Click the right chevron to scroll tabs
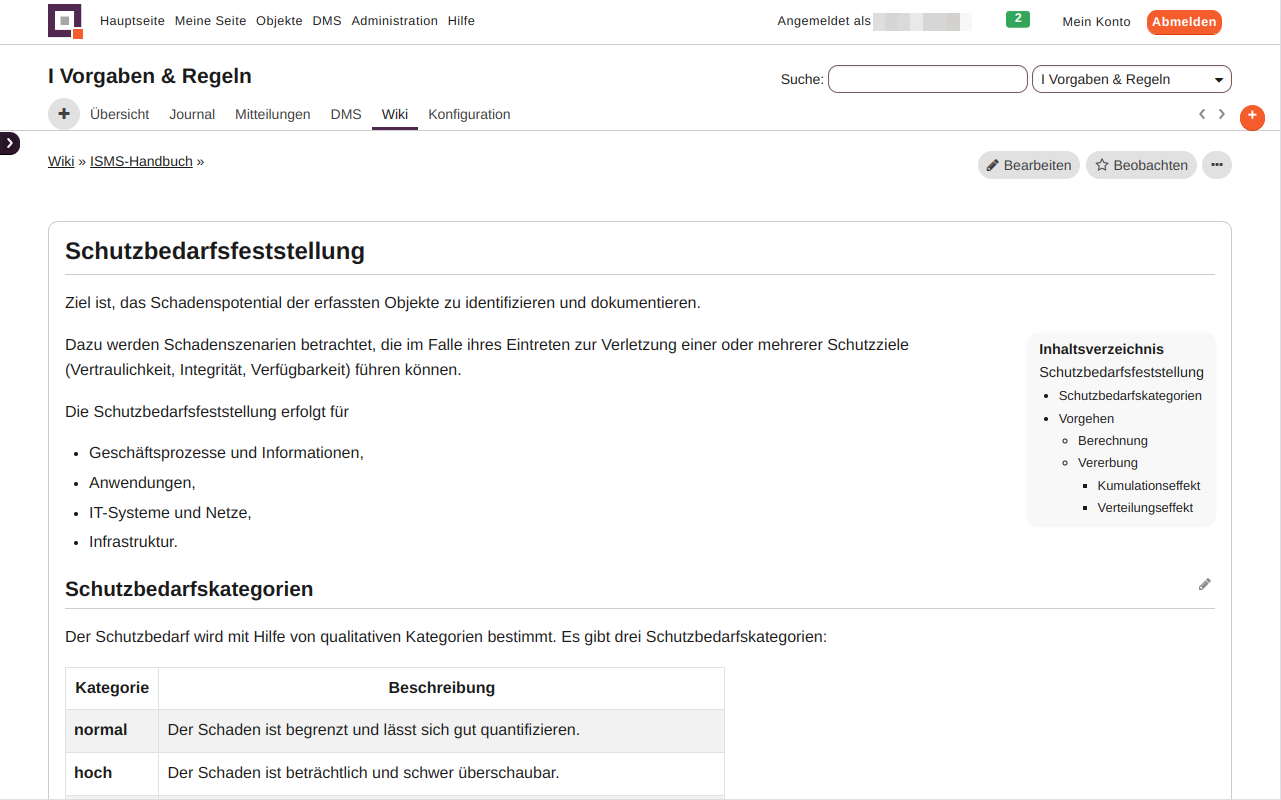Viewport: 1281px width, 800px height. [x=1221, y=114]
